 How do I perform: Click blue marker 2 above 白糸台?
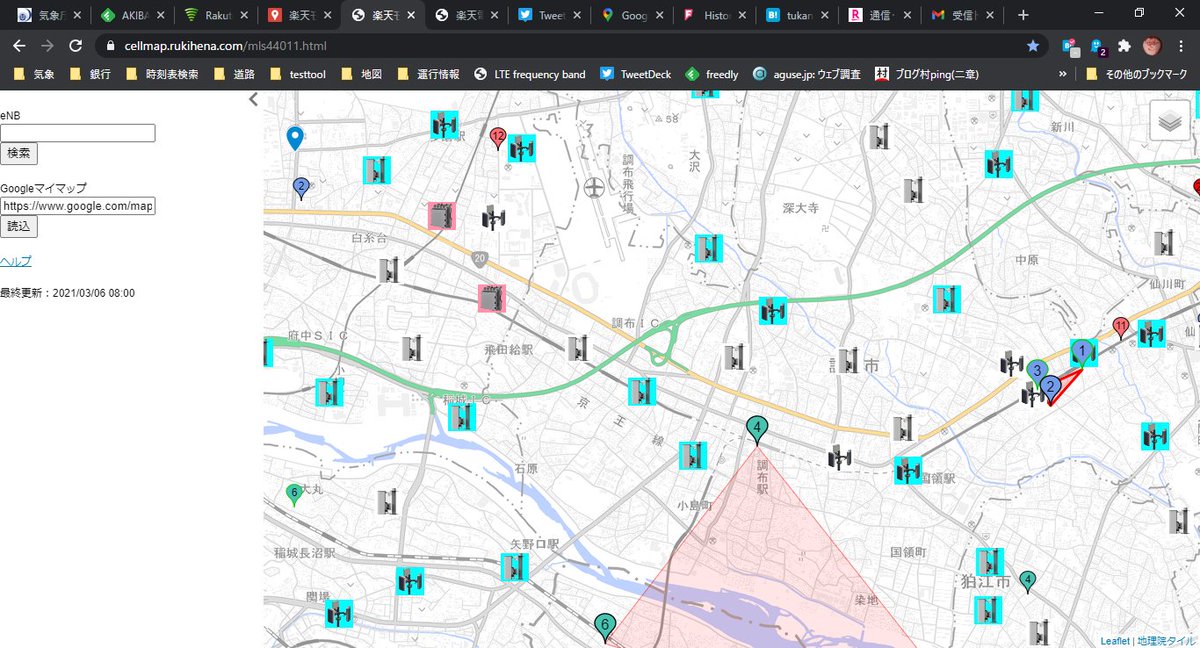[300, 188]
